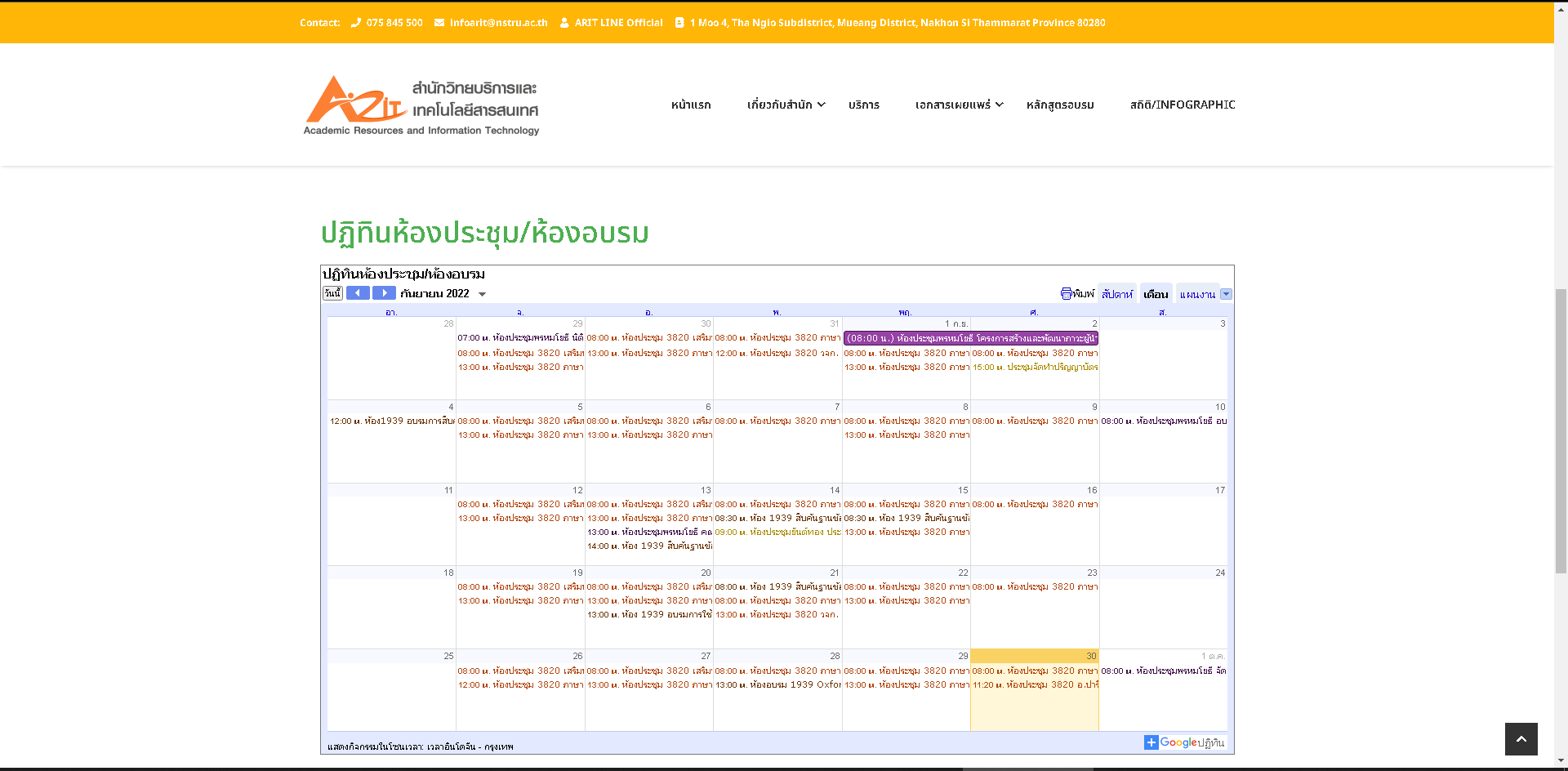Screen dimensions: 1568x771
Task: Click the Google ปฏิทิน link
Action: click(1192, 742)
